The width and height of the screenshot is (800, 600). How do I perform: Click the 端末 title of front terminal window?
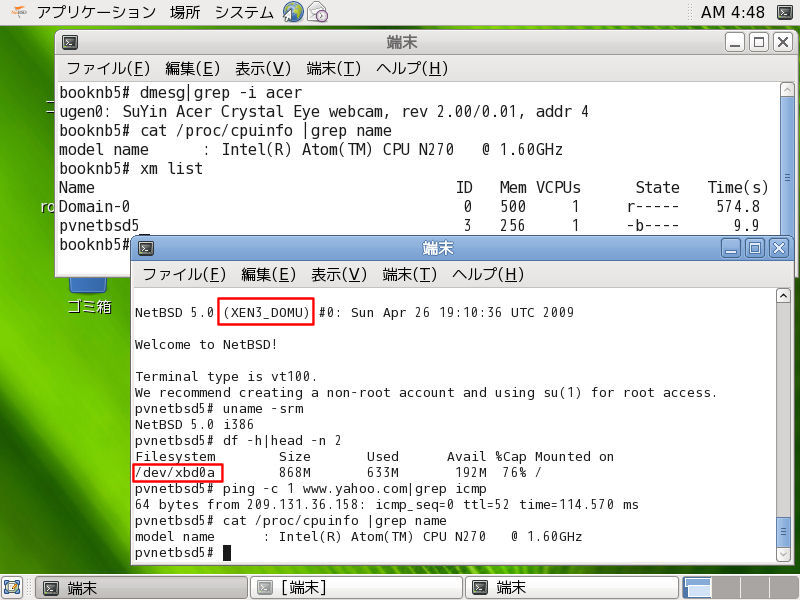437,248
